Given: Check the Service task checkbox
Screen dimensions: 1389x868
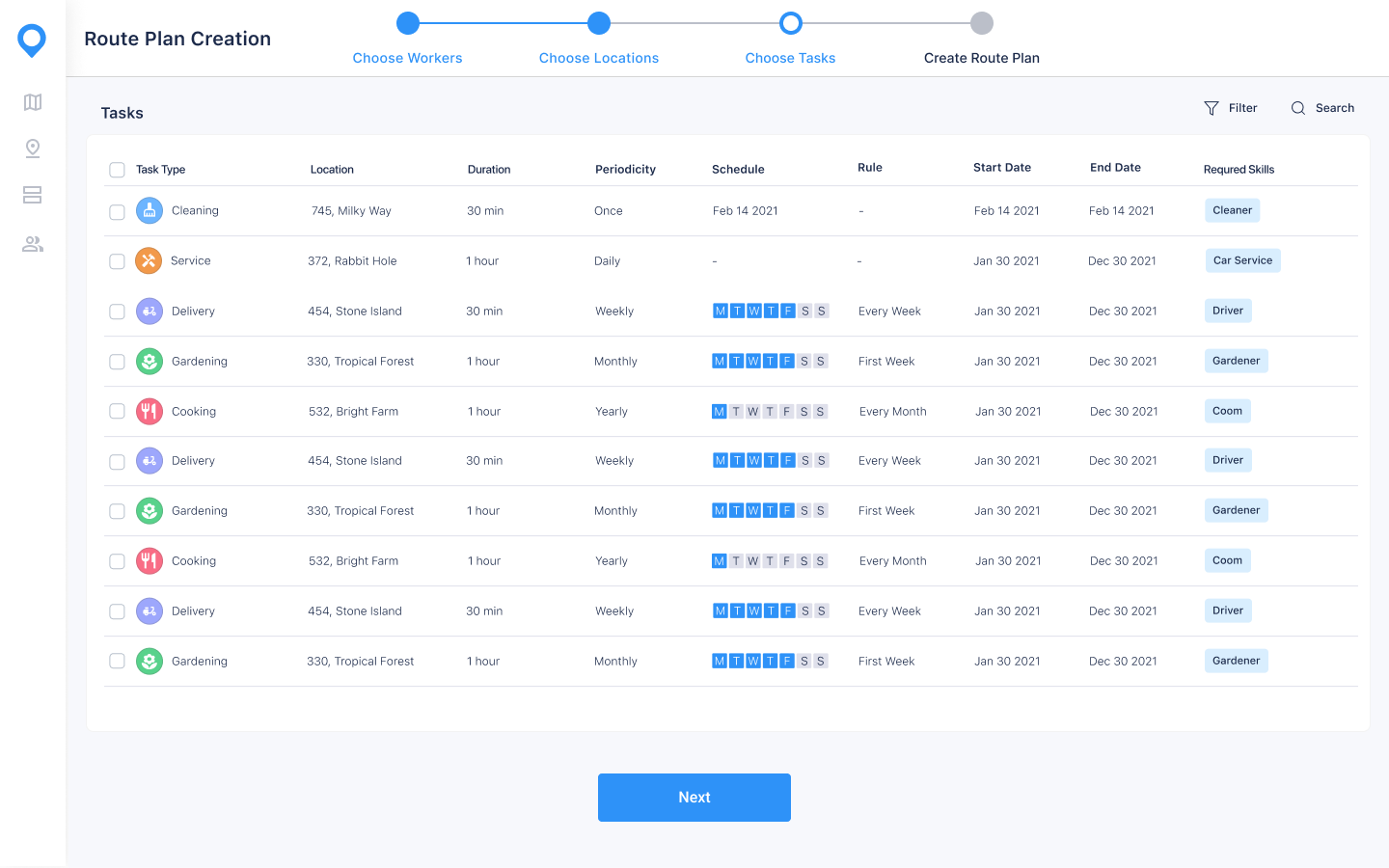Looking at the screenshot, I should (x=117, y=261).
